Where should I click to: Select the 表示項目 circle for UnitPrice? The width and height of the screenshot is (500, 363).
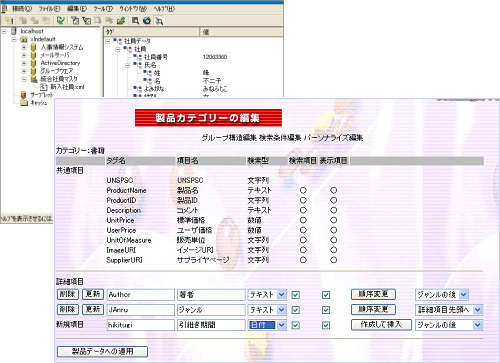coord(333,220)
